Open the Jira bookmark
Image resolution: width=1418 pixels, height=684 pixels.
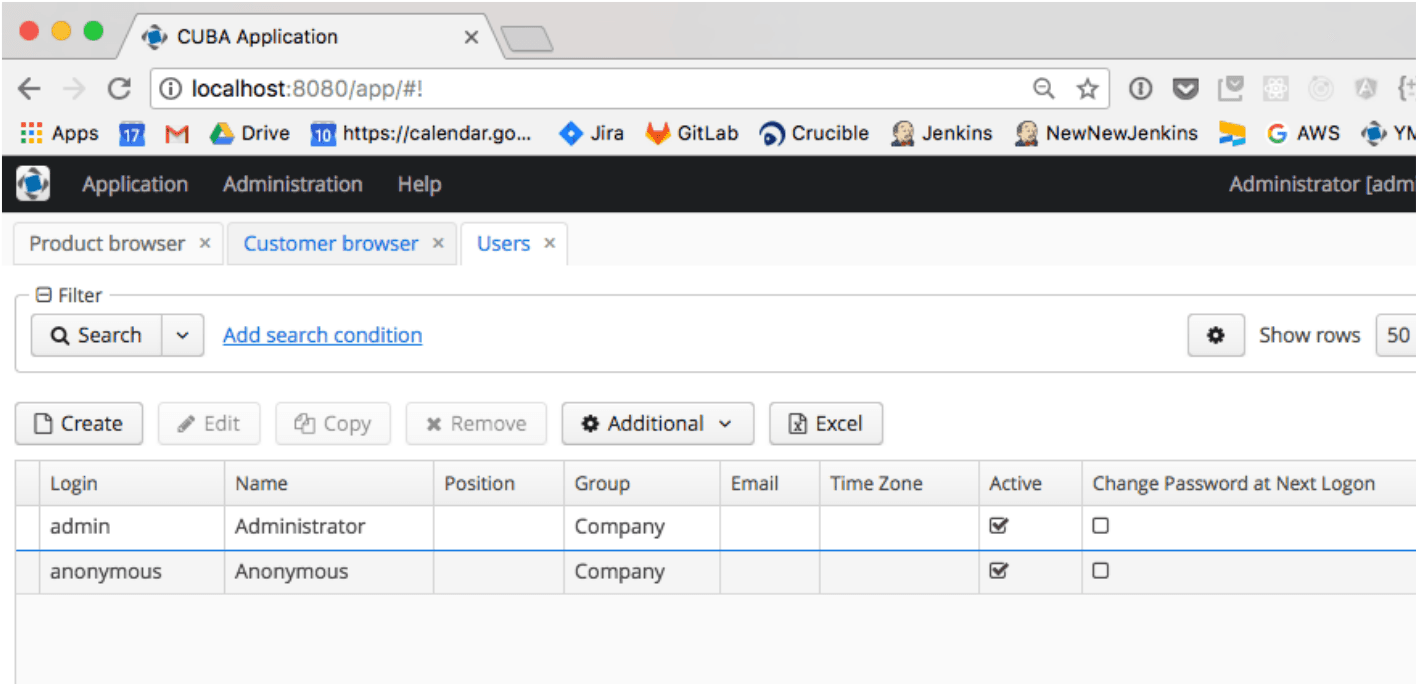591,133
